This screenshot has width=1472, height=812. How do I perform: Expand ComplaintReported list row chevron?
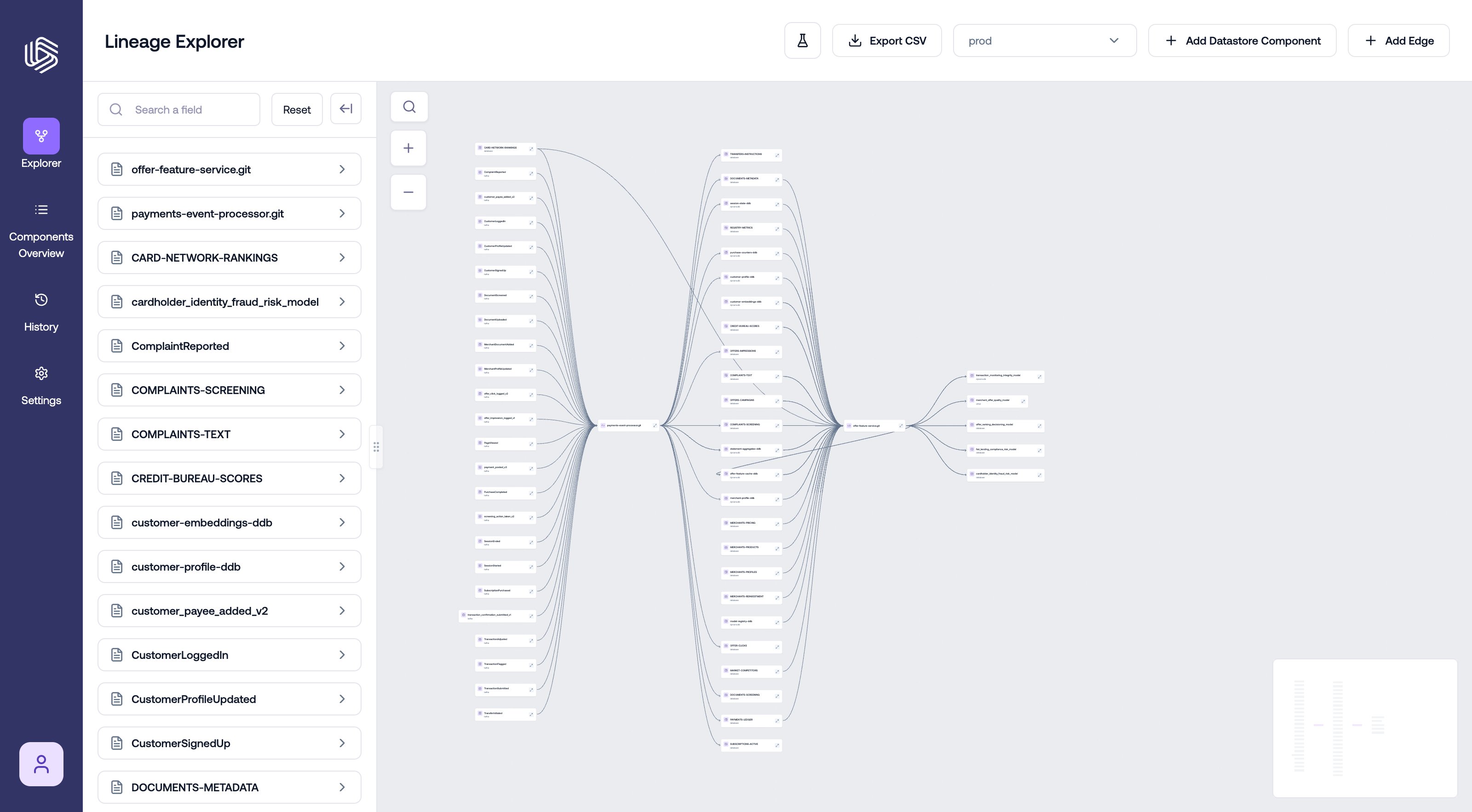(x=342, y=345)
